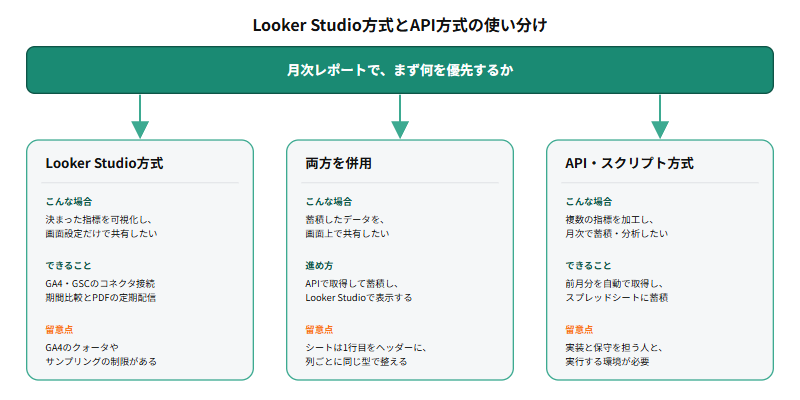The width and height of the screenshot is (800, 400).
Task: Select the green banner '月次レポートで、まず何を優先するか'
Action: click(x=400, y=70)
